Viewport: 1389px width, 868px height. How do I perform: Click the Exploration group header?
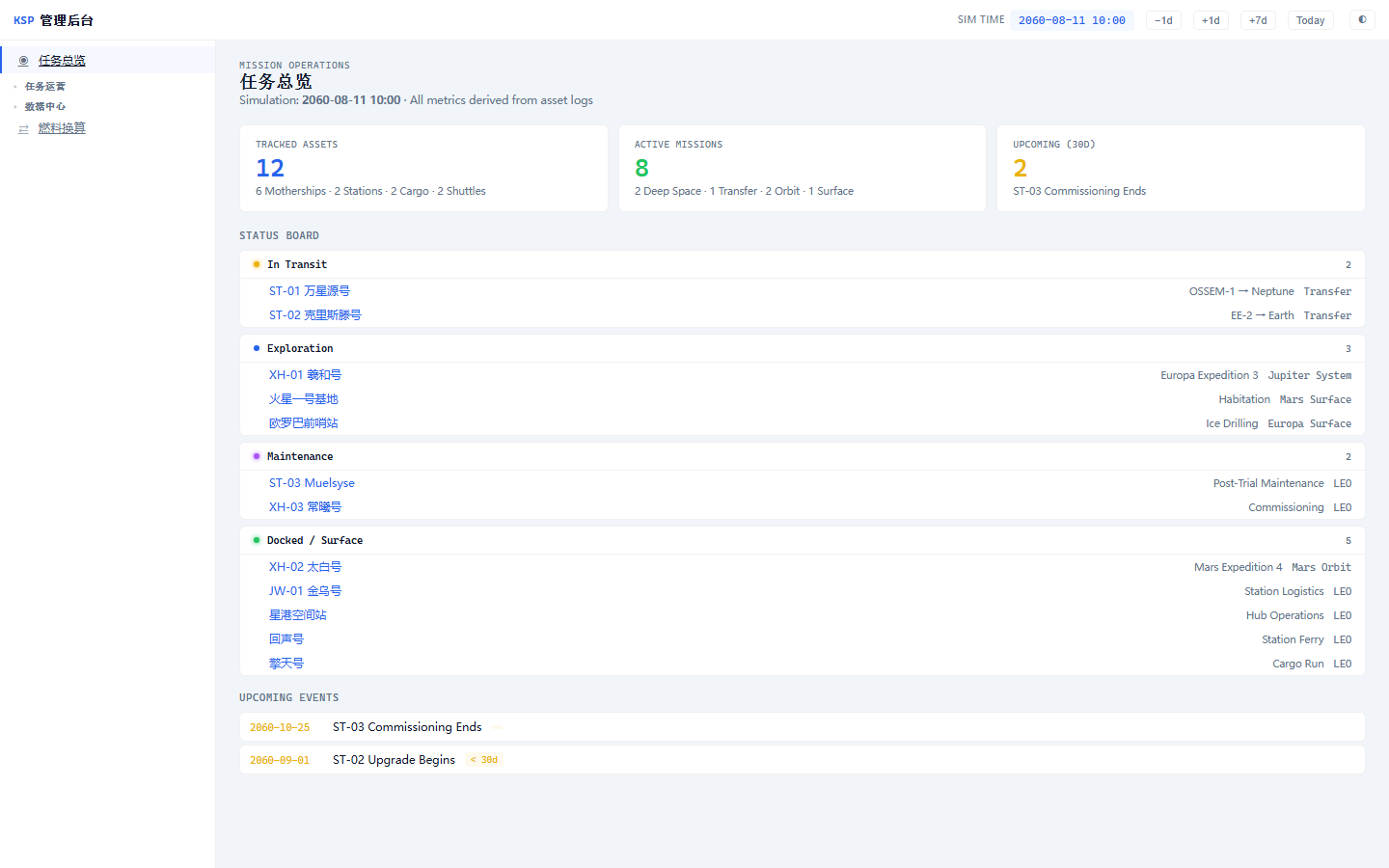802,348
